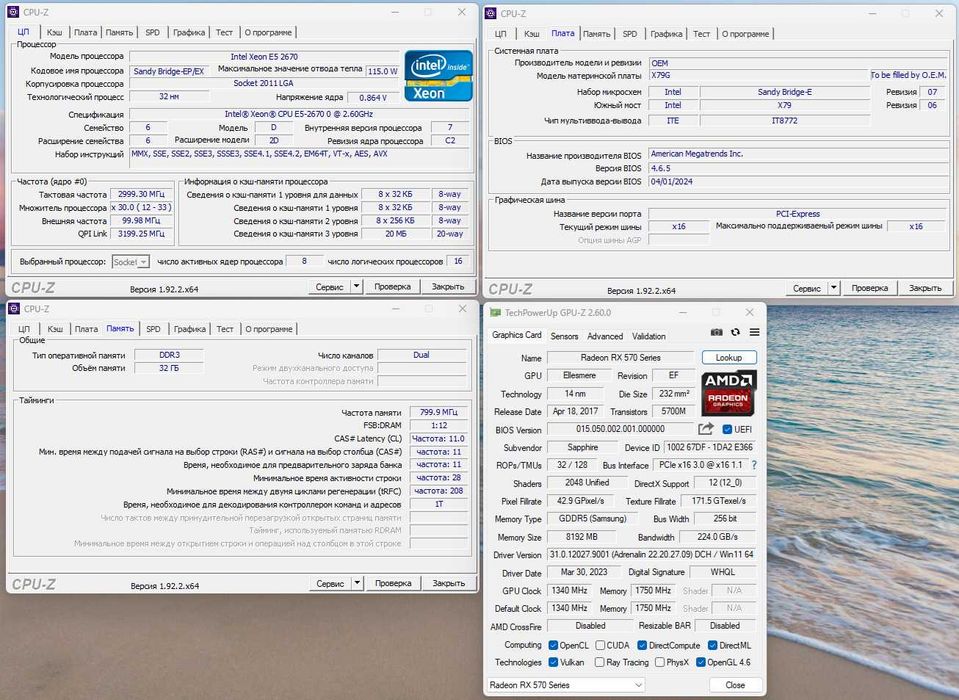Select the ЦП tab in memory window
959x700 pixels.
tap(24, 329)
